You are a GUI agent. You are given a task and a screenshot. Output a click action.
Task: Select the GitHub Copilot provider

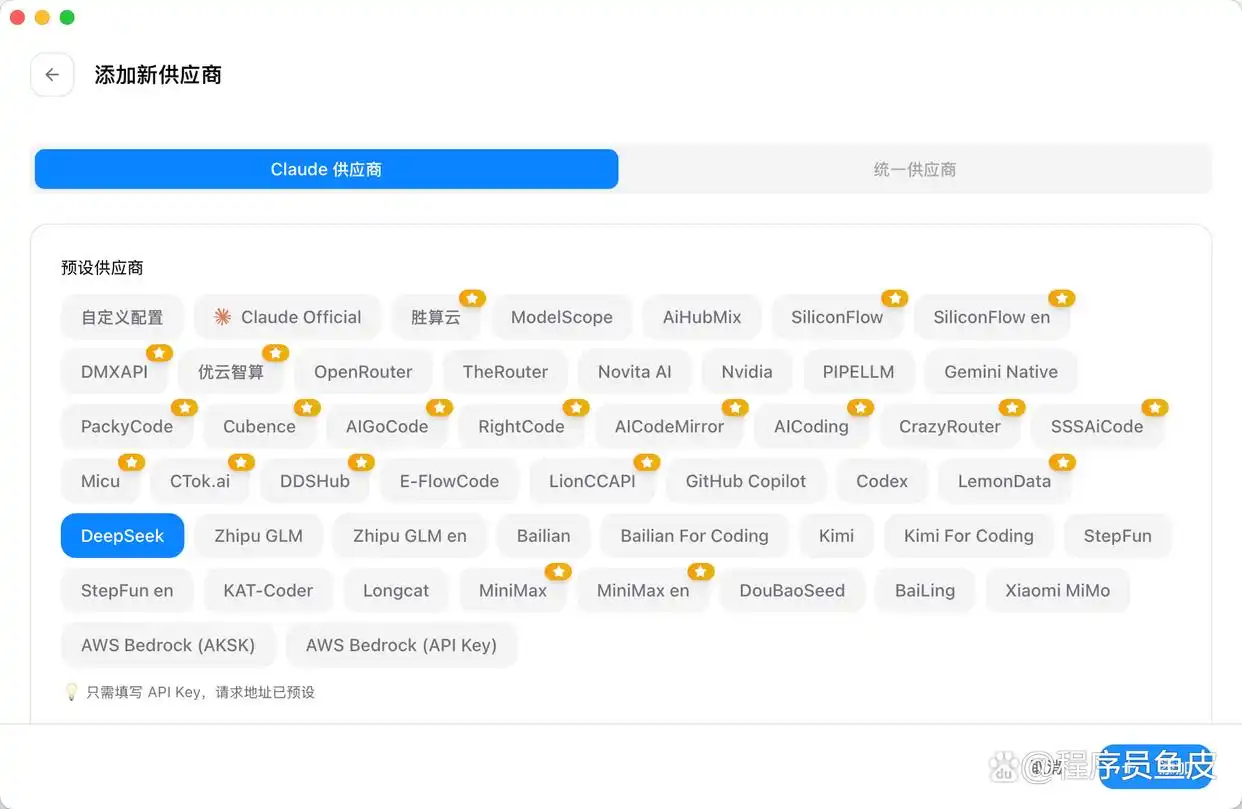pos(746,481)
